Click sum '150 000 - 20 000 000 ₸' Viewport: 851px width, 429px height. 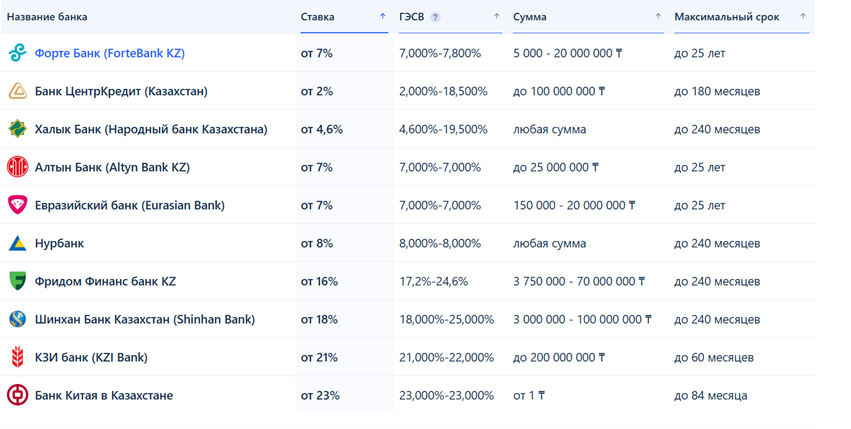[x=574, y=205]
